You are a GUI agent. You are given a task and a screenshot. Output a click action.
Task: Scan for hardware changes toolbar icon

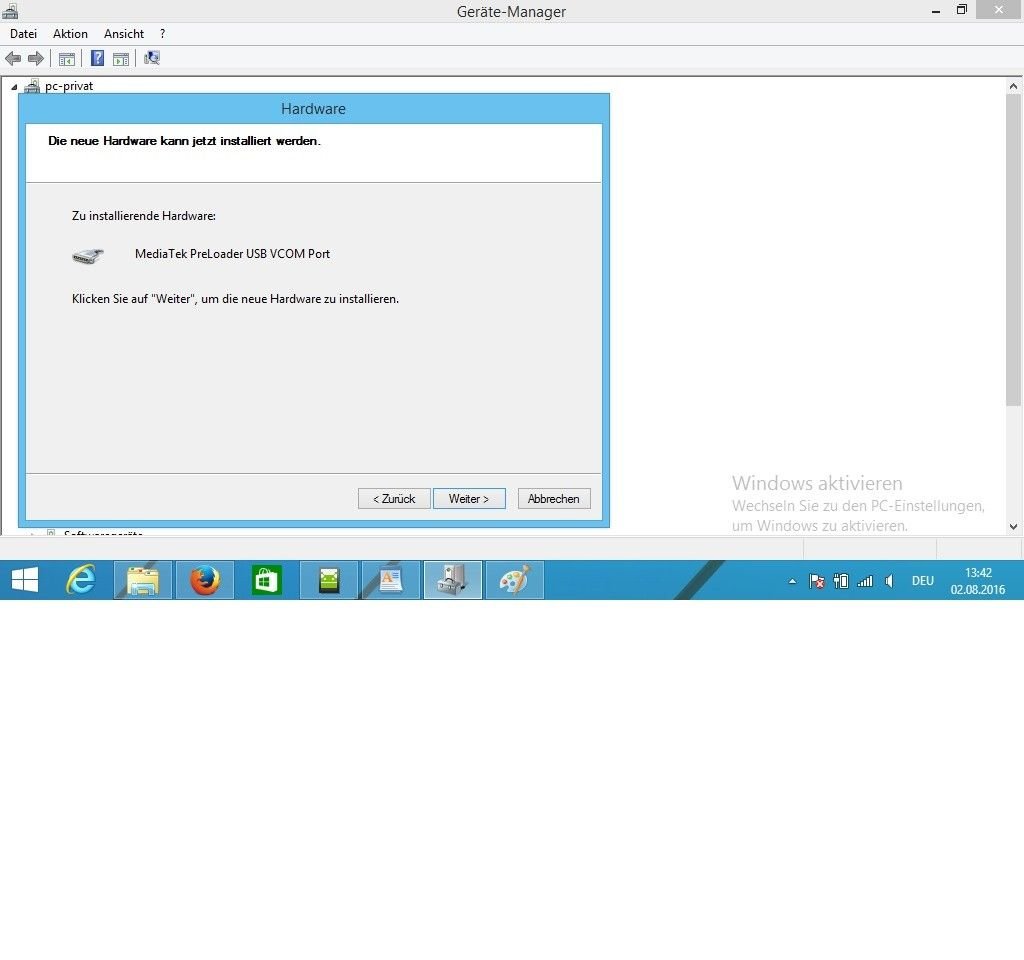(152, 59)
